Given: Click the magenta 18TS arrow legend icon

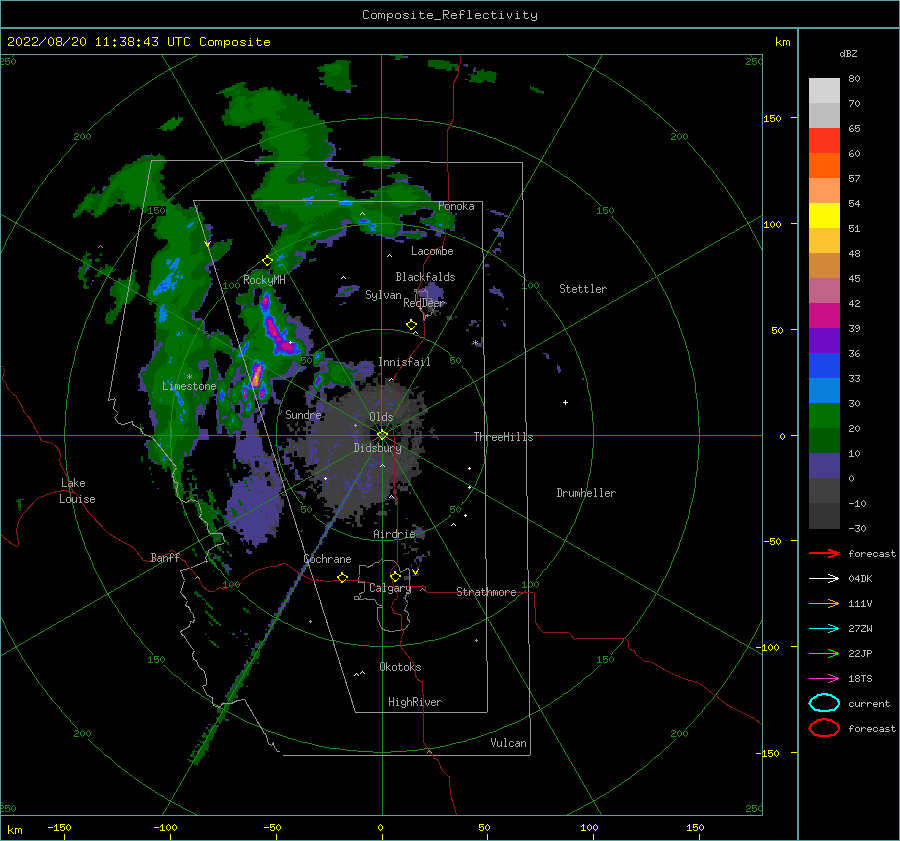Looking at the screenshot, I should (824, 679).
